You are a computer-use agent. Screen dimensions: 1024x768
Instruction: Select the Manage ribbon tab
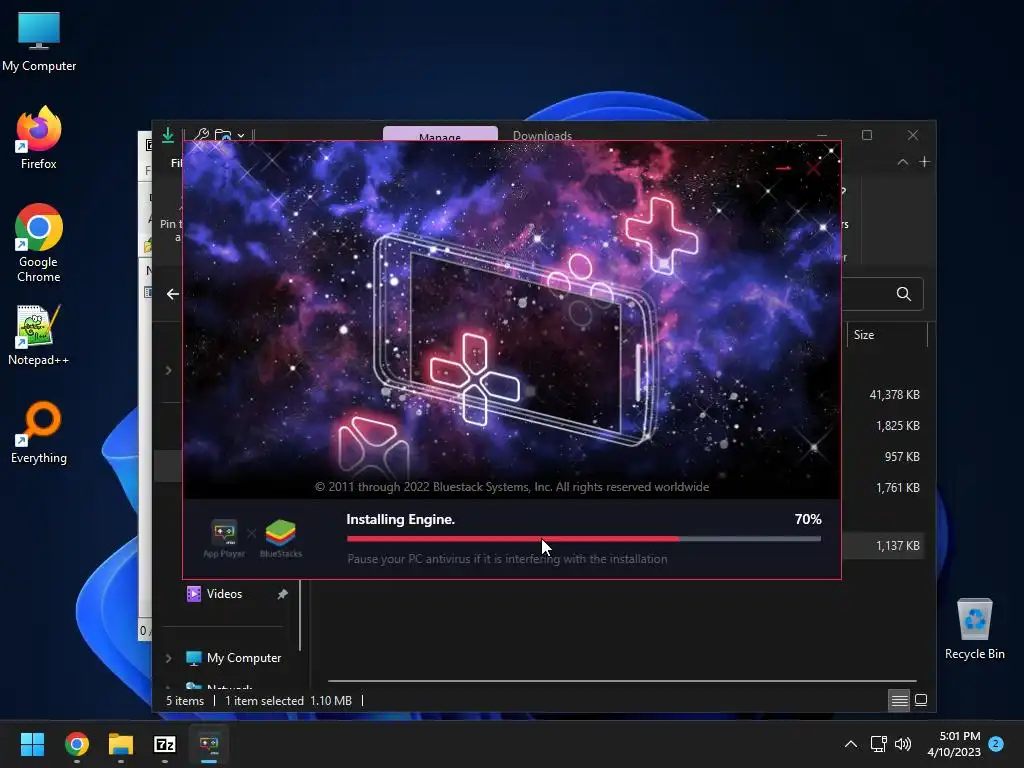click(440, 134)
